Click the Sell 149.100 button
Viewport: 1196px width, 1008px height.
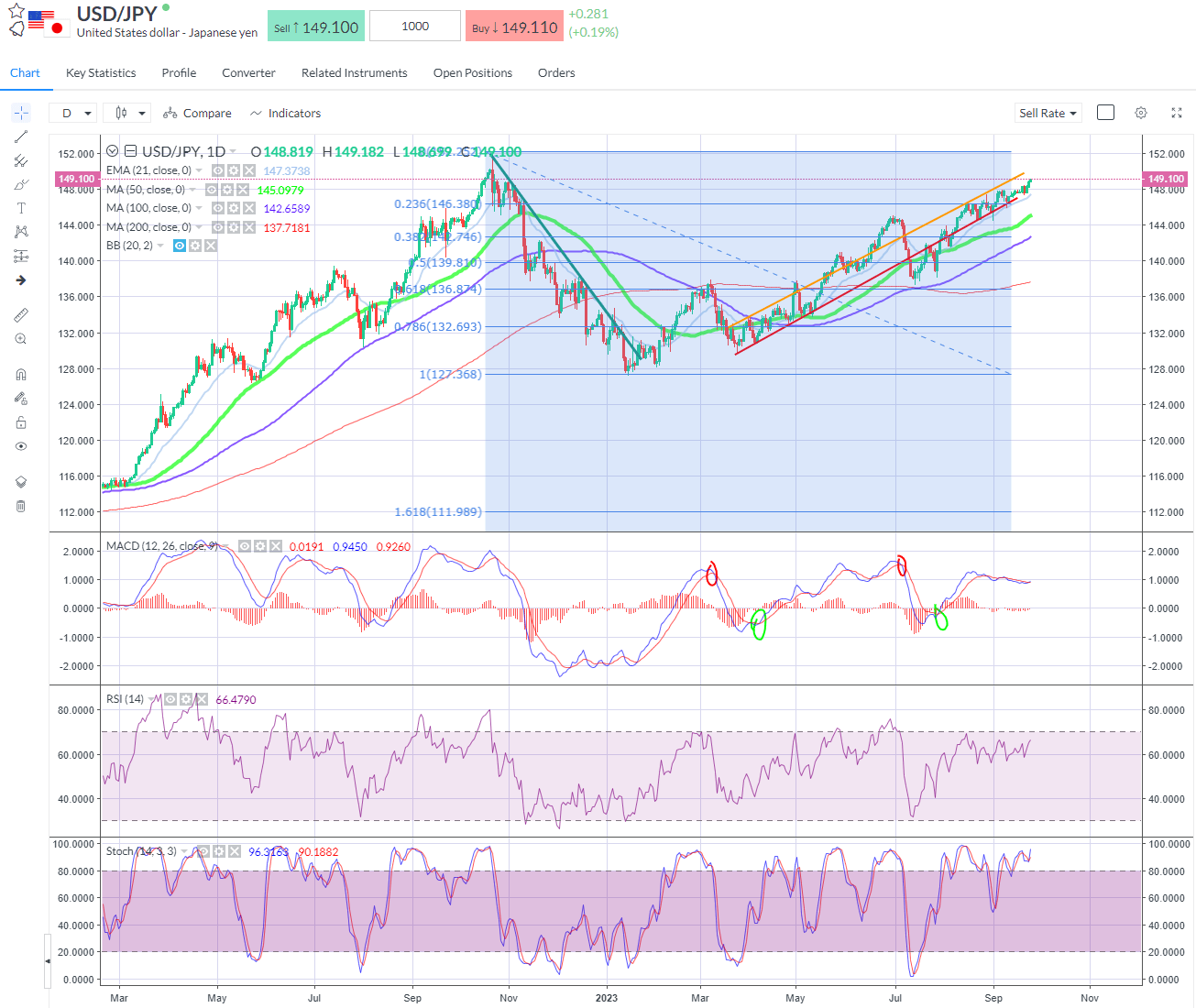[315, 27]
